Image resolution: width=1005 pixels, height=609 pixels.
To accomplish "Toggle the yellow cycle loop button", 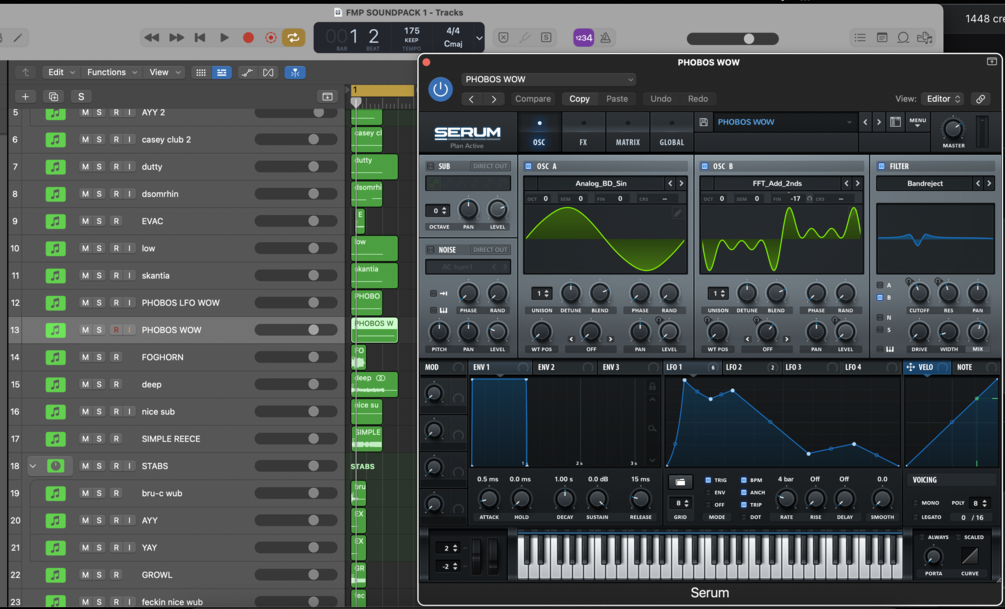I will coord(293,38).
